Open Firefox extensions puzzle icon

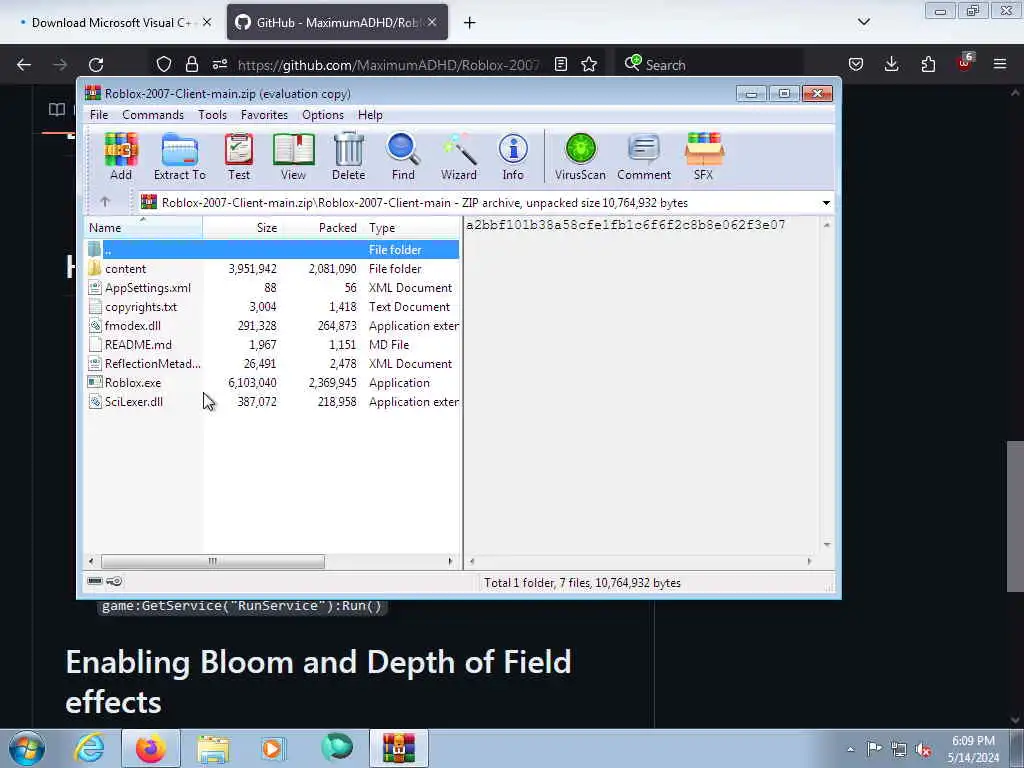coord(928,64)
